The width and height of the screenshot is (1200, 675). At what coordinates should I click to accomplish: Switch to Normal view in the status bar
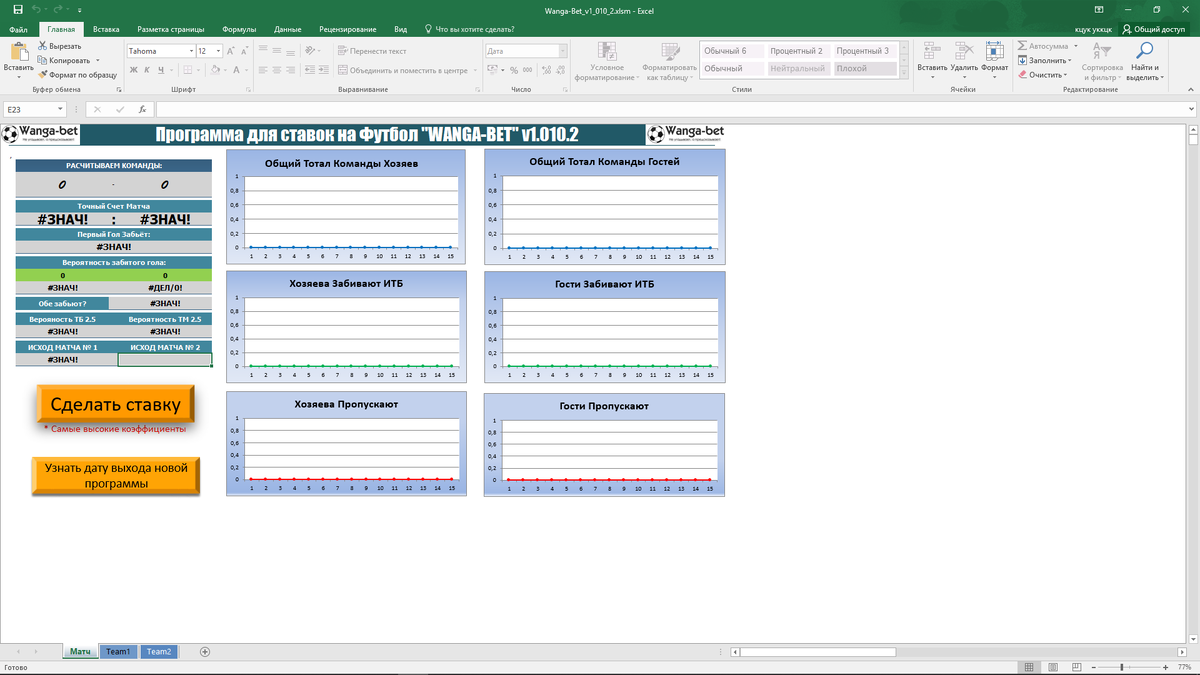click(1028, 667)
